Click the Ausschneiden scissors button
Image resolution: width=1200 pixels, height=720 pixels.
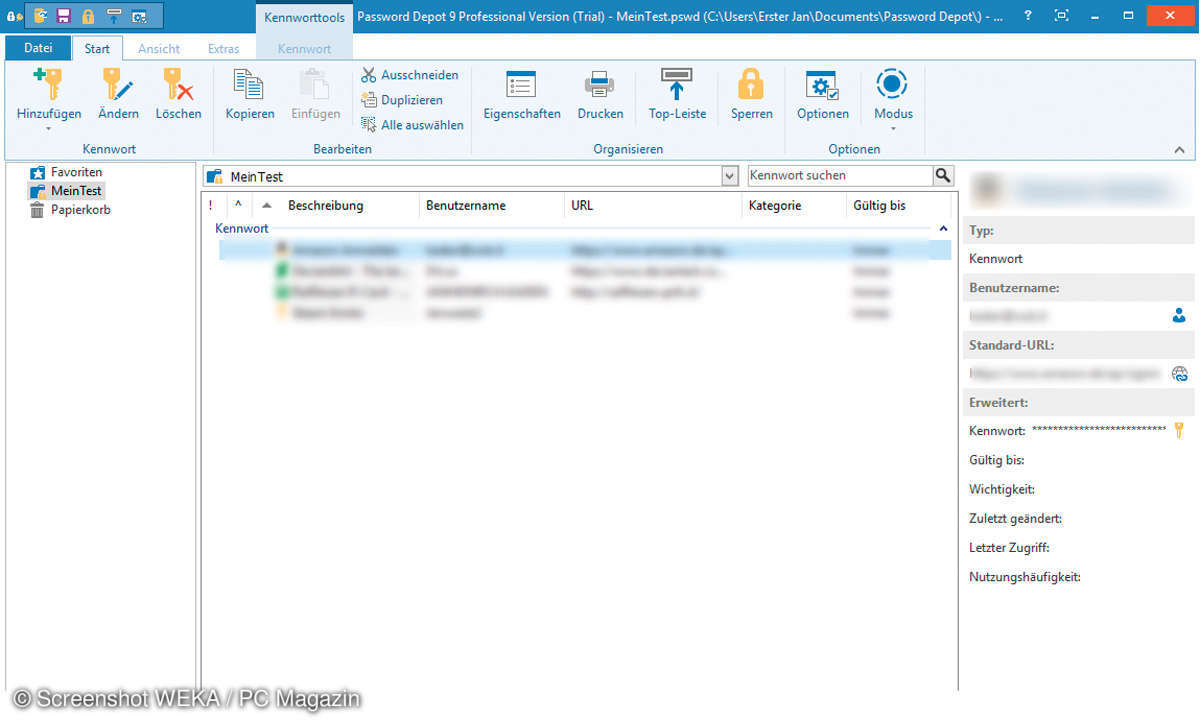410,75
